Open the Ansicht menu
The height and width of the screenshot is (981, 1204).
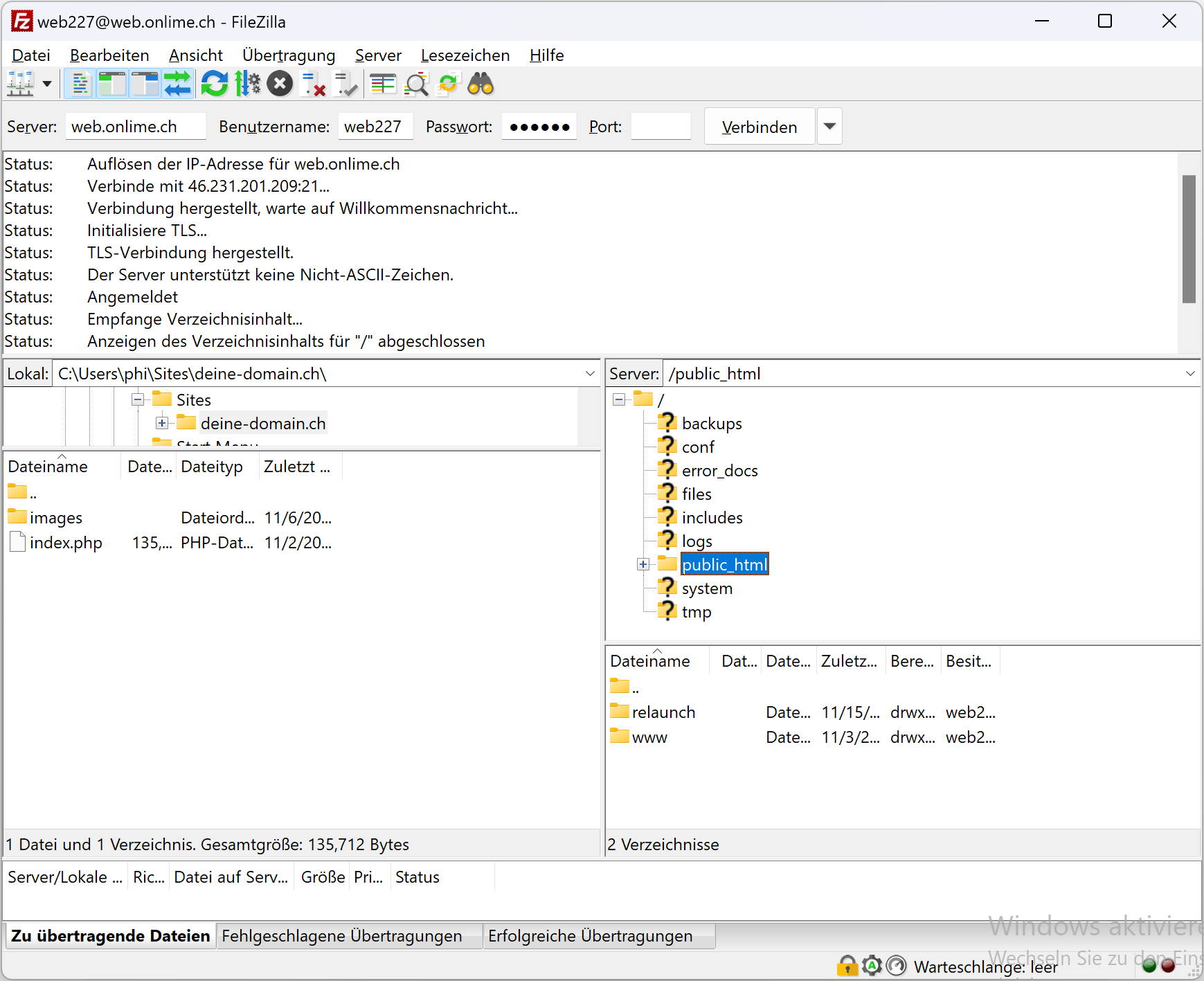(196, 55)
